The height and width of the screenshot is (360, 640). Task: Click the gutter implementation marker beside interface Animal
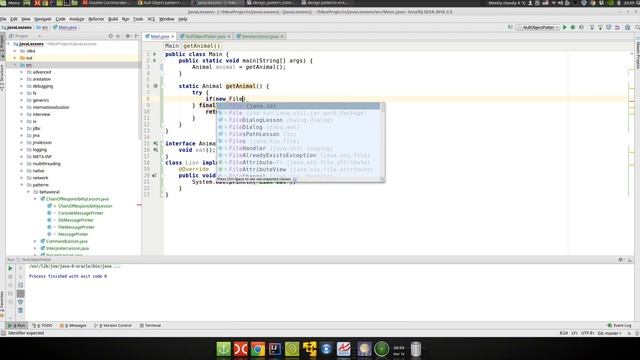click(155, 143)
